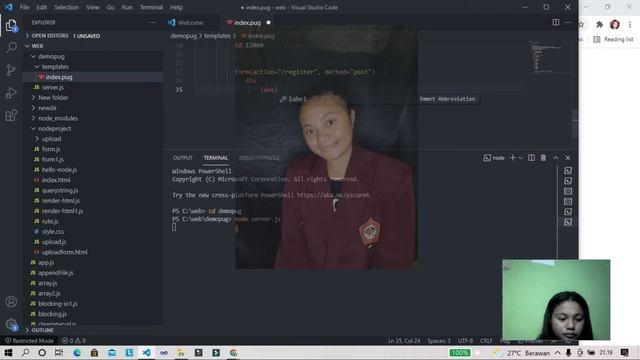Open File Explorer from the taskbar
Screen dimensions: 640x360
(181, 353)
